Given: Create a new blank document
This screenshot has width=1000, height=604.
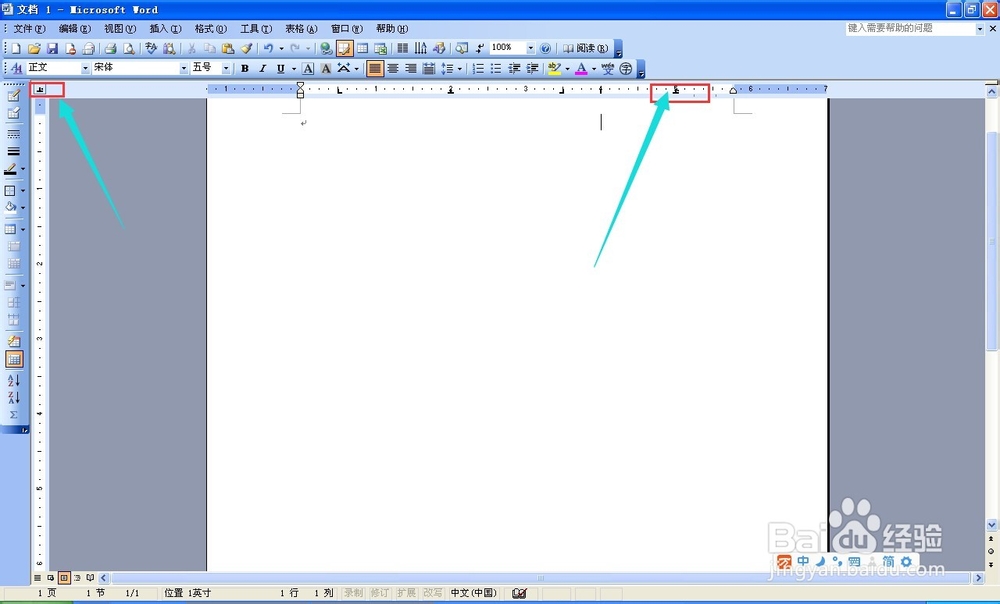Looking at the screenshot, I should (x=16, y=48).
